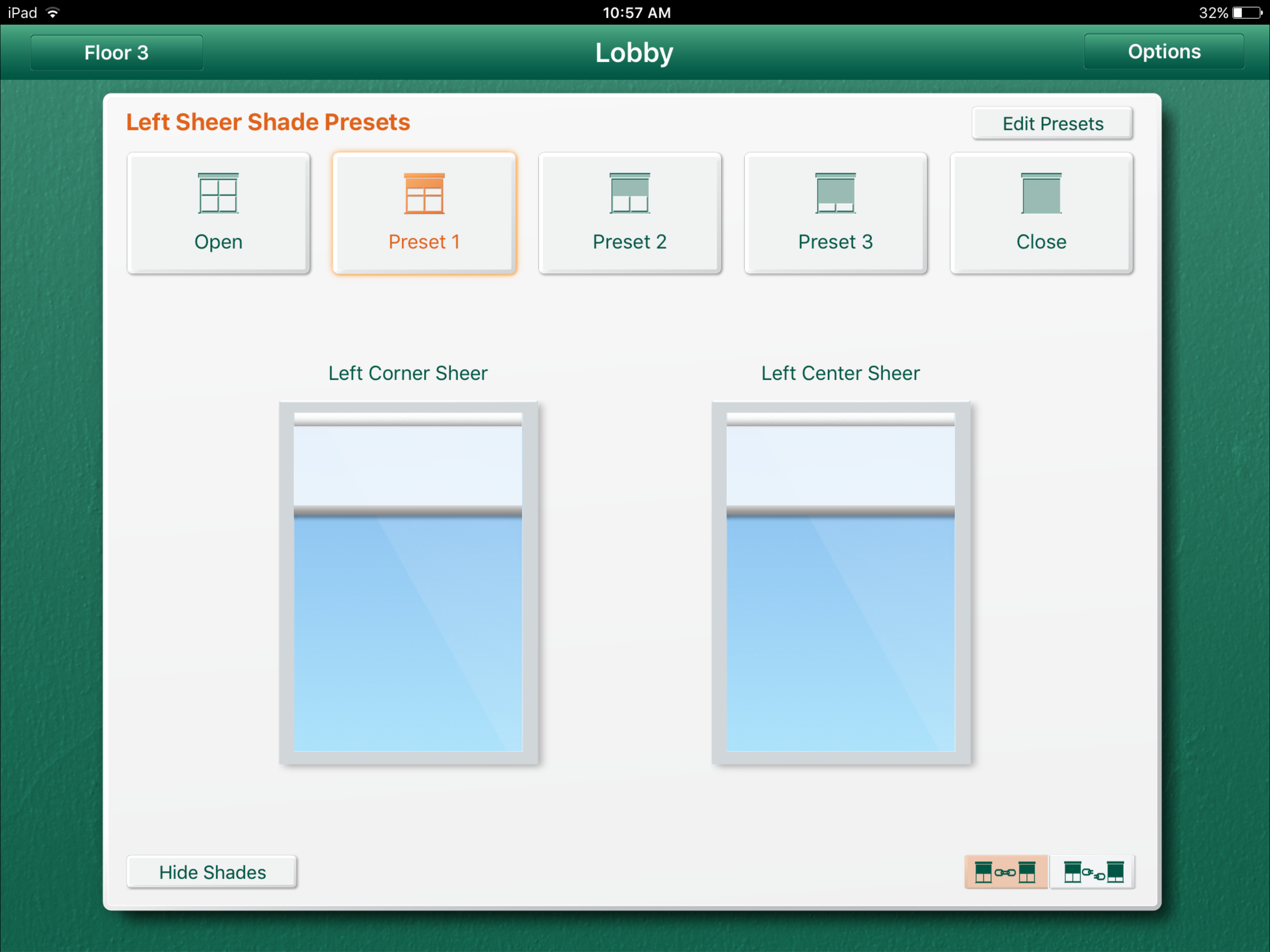Tap the battery indicator icon
1270x952 pixels.
point(1247,13)
